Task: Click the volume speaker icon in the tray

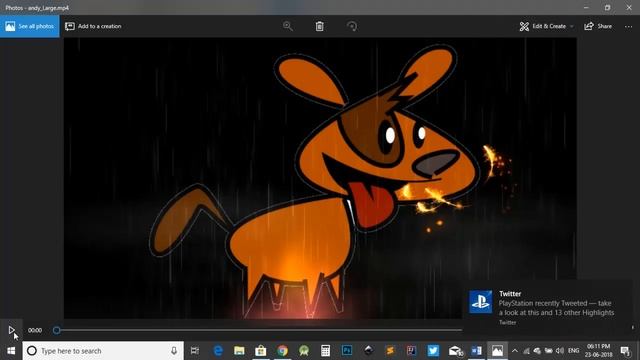Action: click(x=560, y=351)
